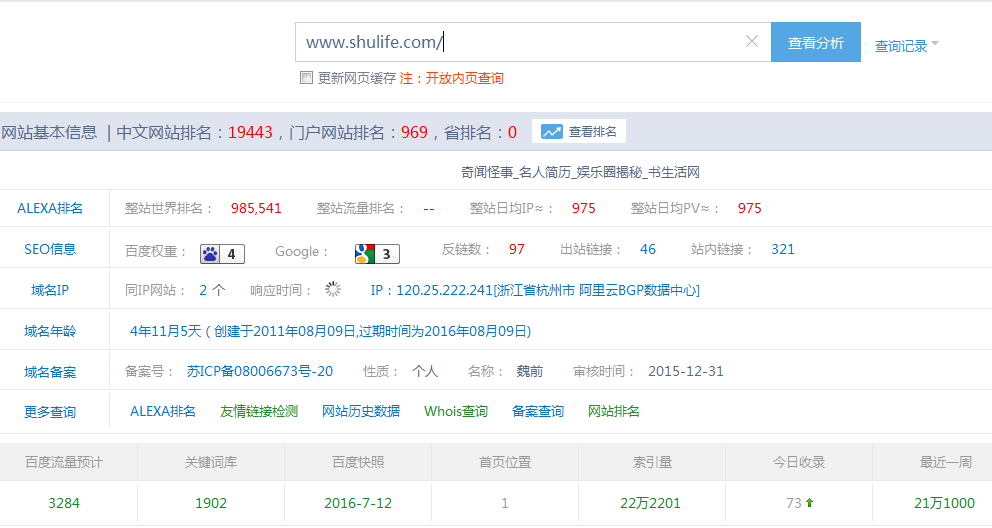Click the ICP number 苏ICP备08006673号-20
The image size is (992, 528).
260,371
